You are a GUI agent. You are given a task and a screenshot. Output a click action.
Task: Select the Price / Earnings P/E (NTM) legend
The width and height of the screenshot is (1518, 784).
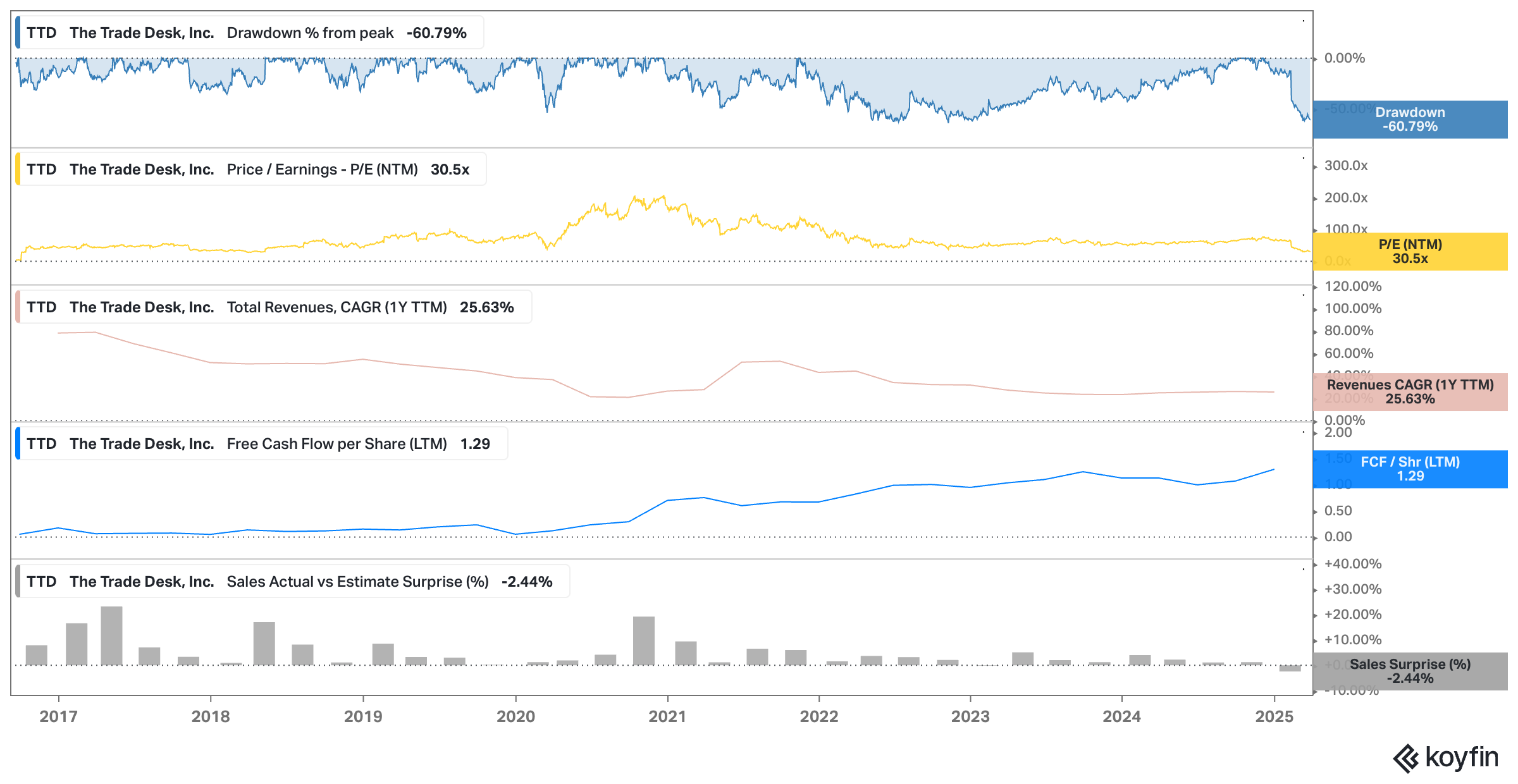click(251, 169)
